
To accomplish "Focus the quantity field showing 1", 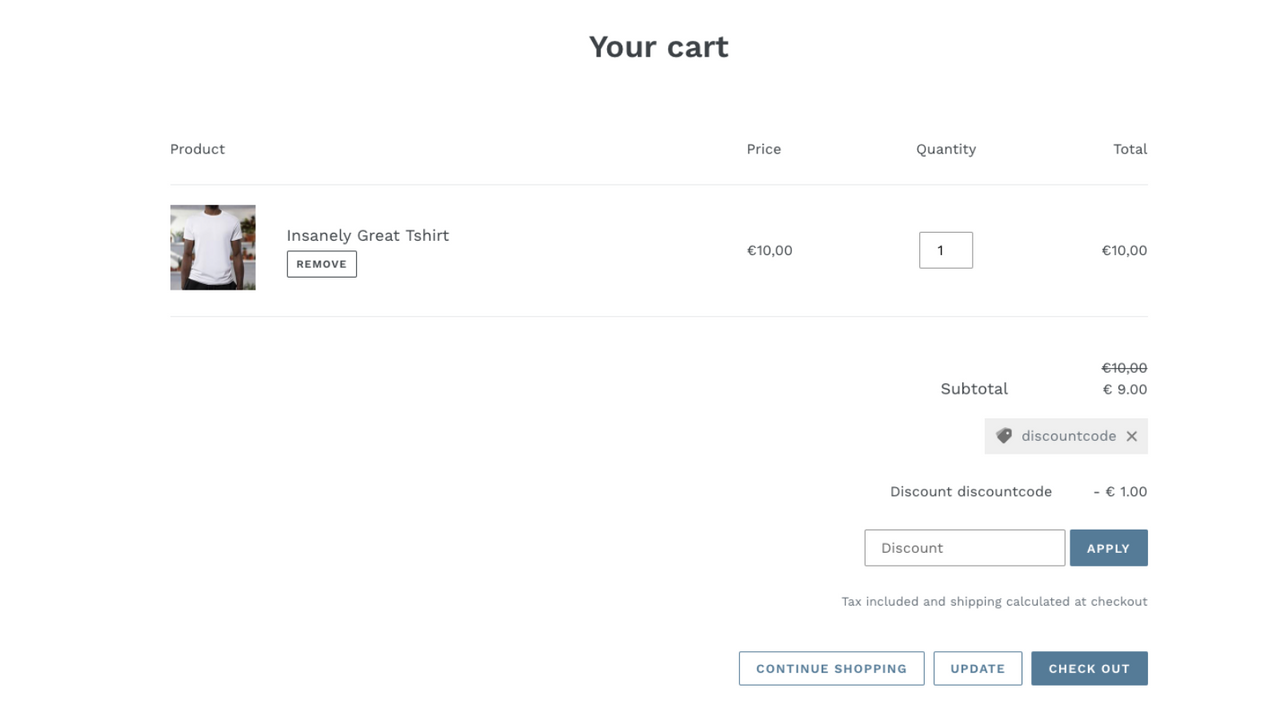I will [x=946, y=250].
